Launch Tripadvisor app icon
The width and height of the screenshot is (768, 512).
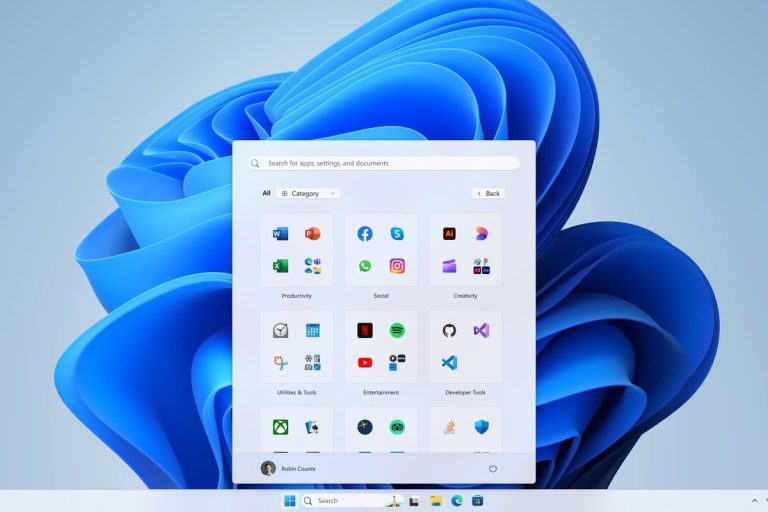point(397,427)
